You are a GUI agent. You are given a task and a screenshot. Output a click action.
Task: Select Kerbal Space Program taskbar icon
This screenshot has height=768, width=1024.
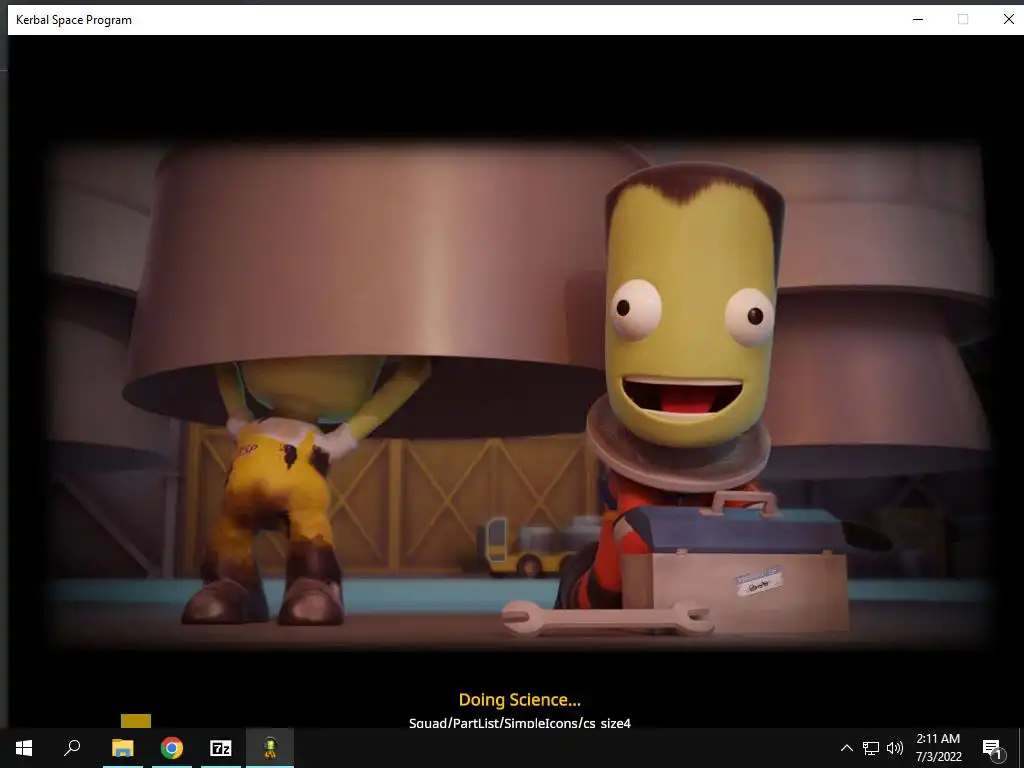point(270,748)
